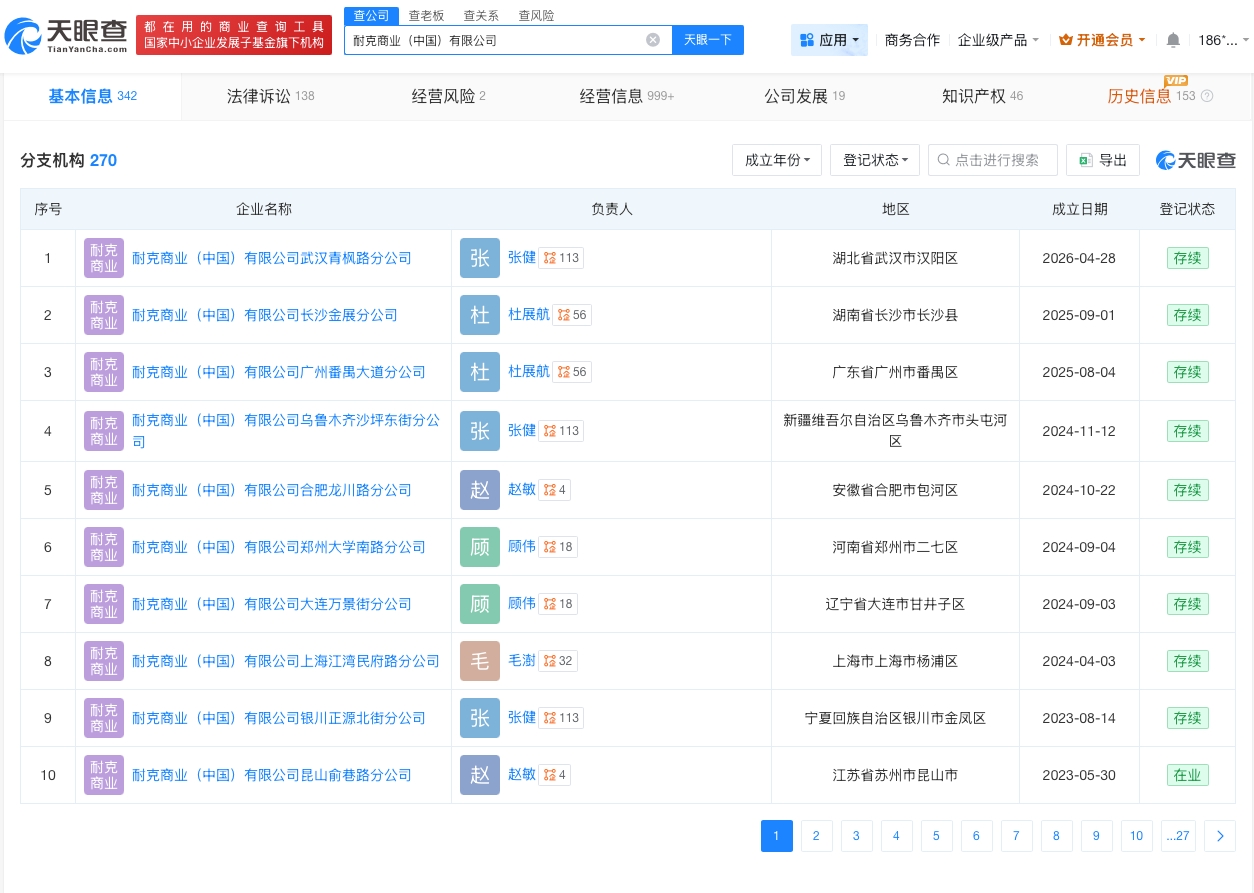Click the 耐克商业 logo in row 5

click(104, 490)
